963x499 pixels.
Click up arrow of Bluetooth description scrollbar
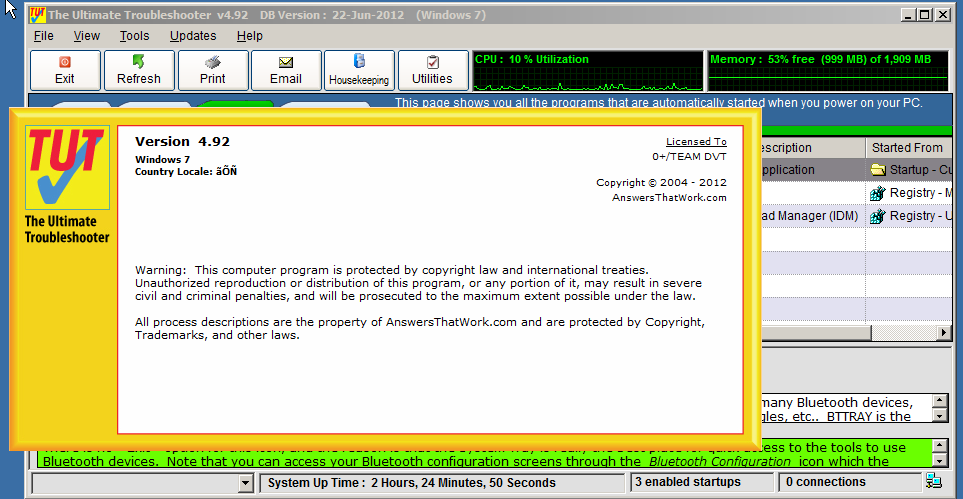click(940, 401)
